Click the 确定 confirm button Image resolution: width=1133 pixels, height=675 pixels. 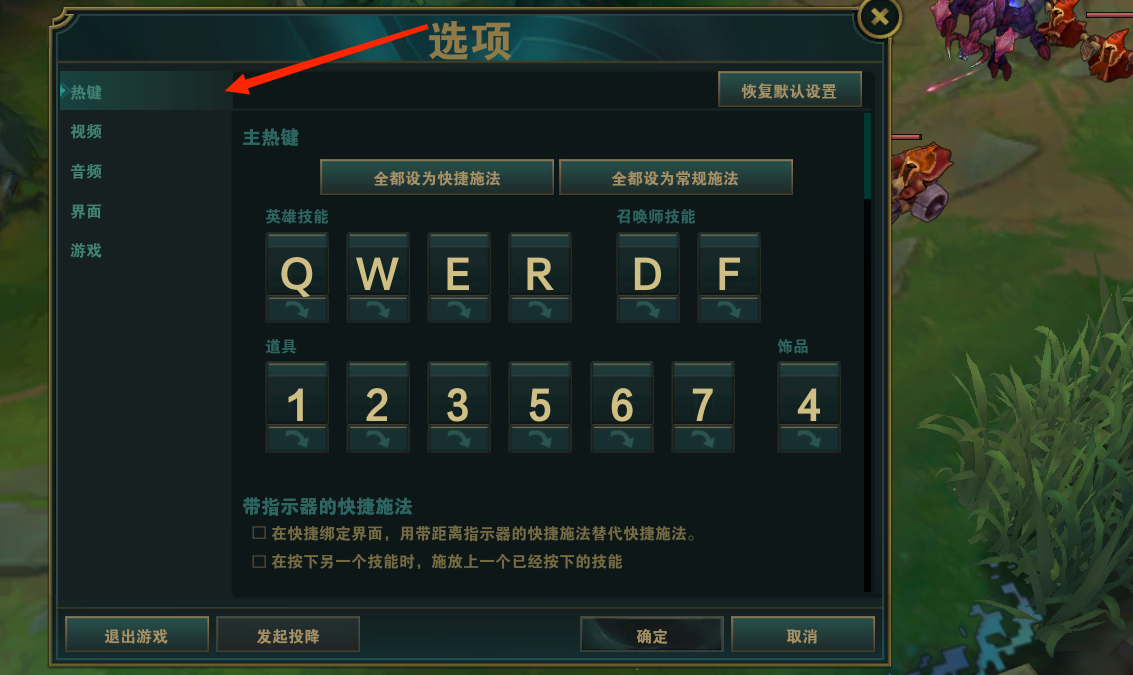652,635
